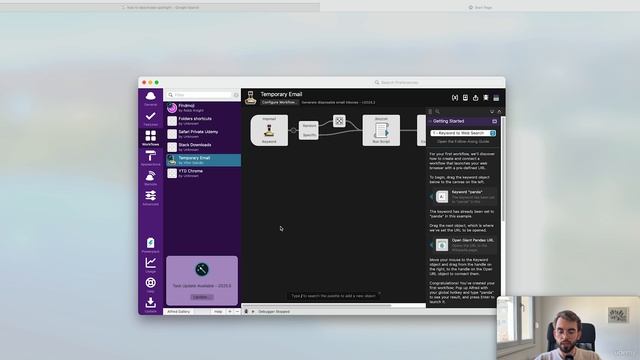The height and width of the screenshot is (360, 640).
Task: Select the Workflows sidebar section
Action: 151,138
